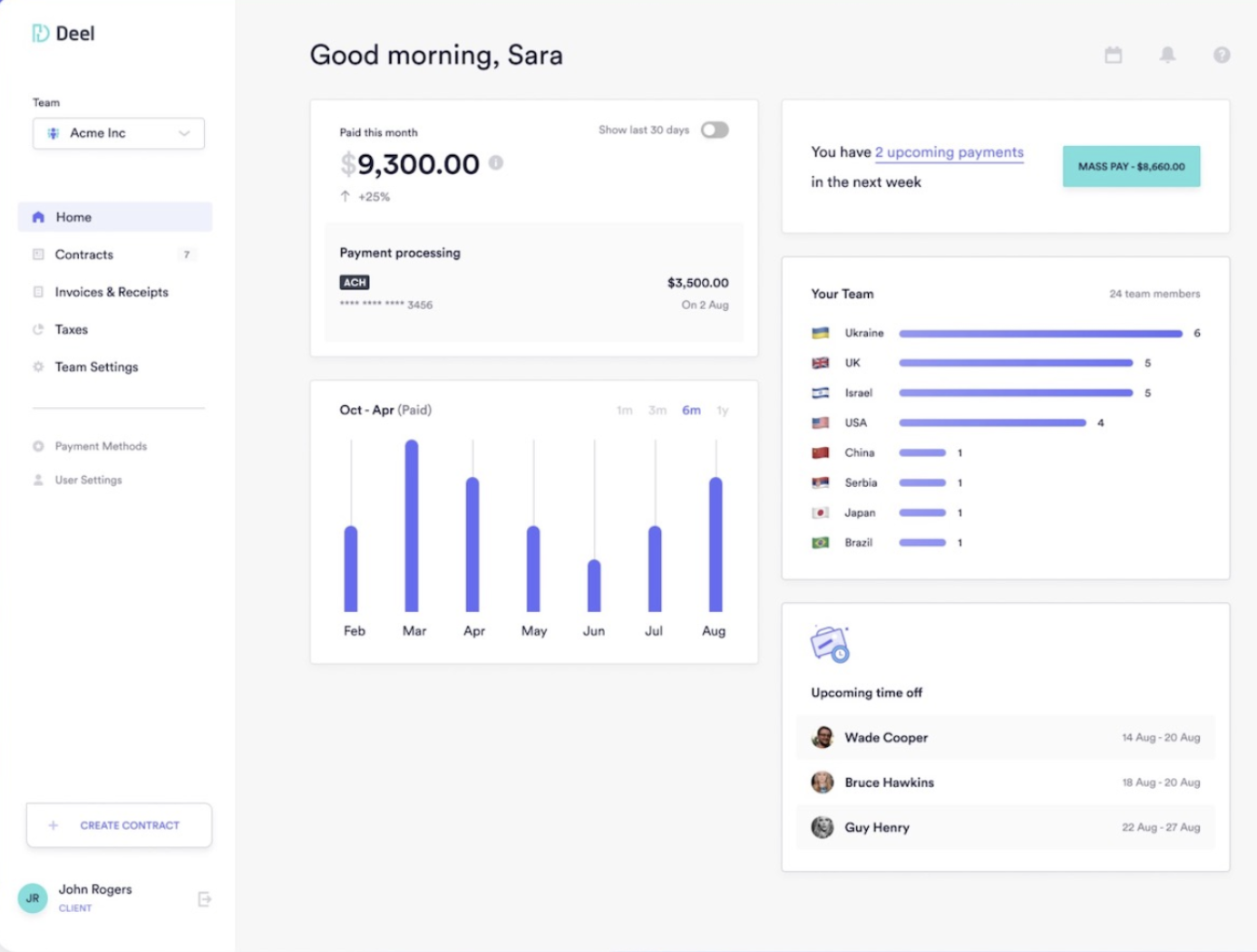The height and width of the screenshot is (952, 1257).
Task: Expand the Acme Inc team dropdown
Action: [119, 133]
